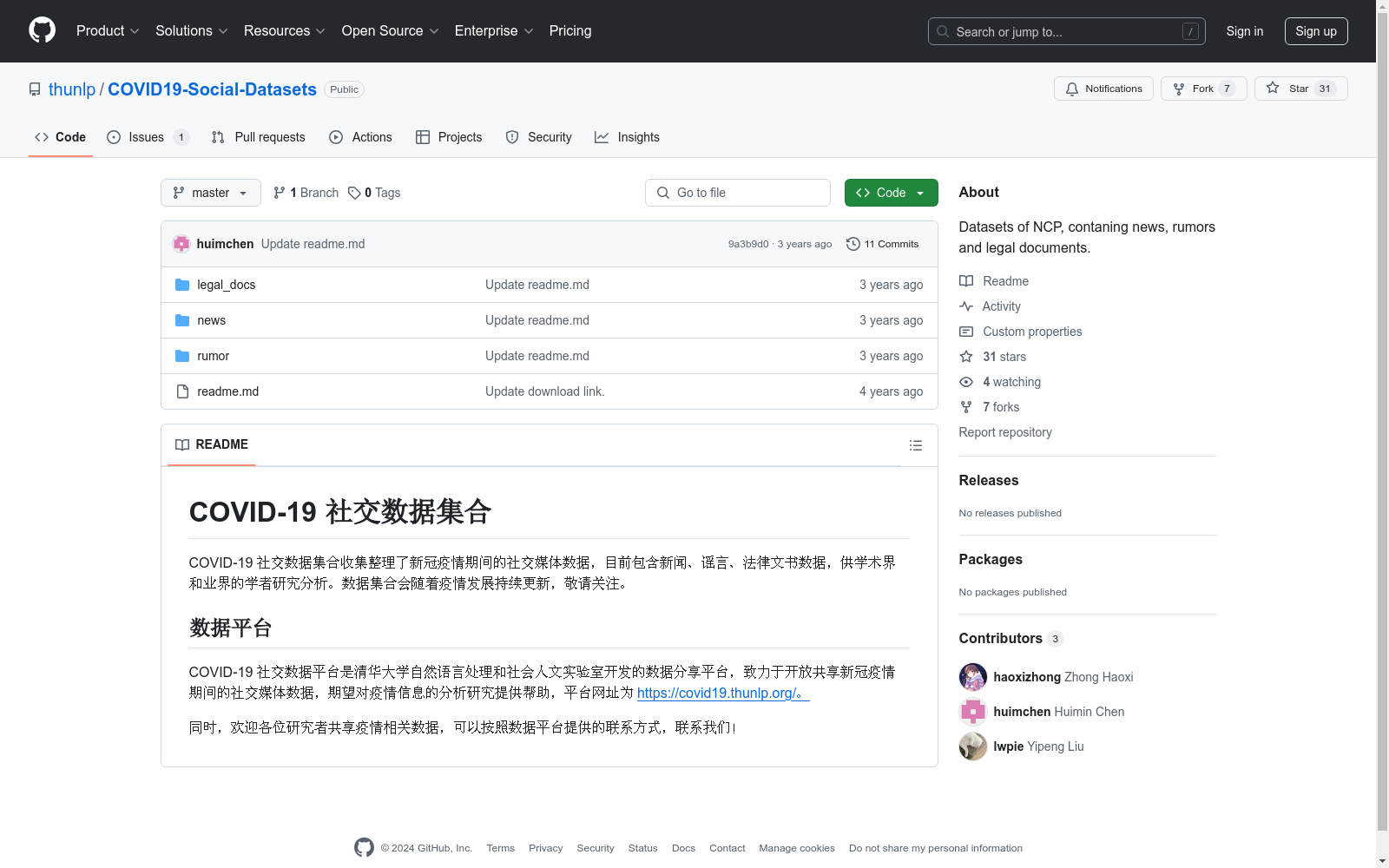This screenshot has width=1389, height=868.
Task: Click the rumor folder icon
Action: [182, 356]
